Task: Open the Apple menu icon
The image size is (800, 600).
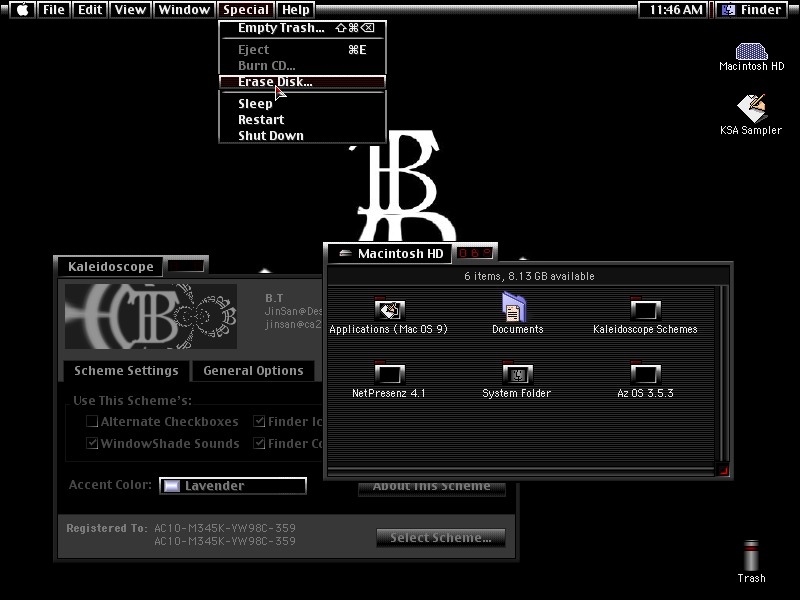Action: click(x=22, y=10)
